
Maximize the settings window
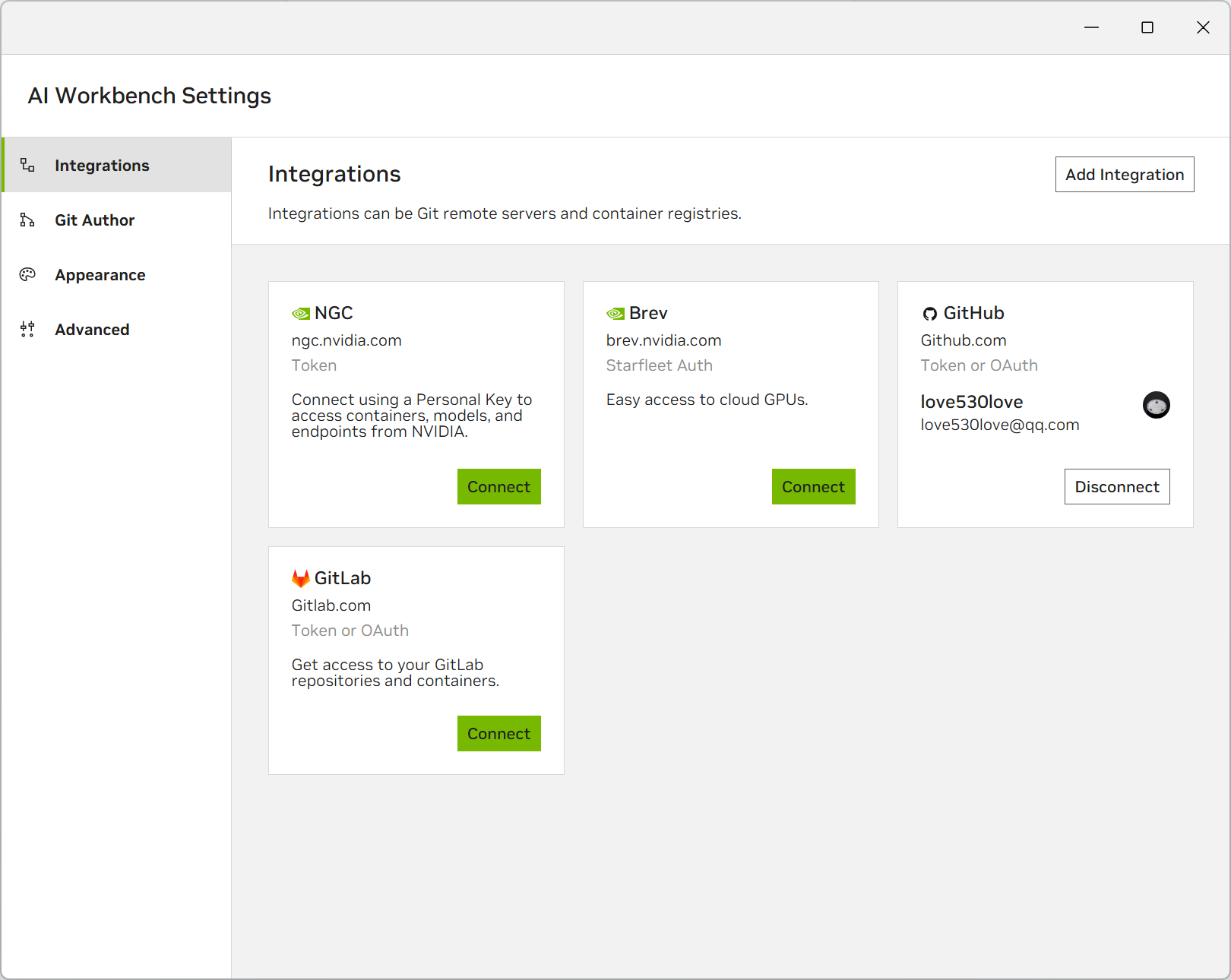[x=1147, y=27]
